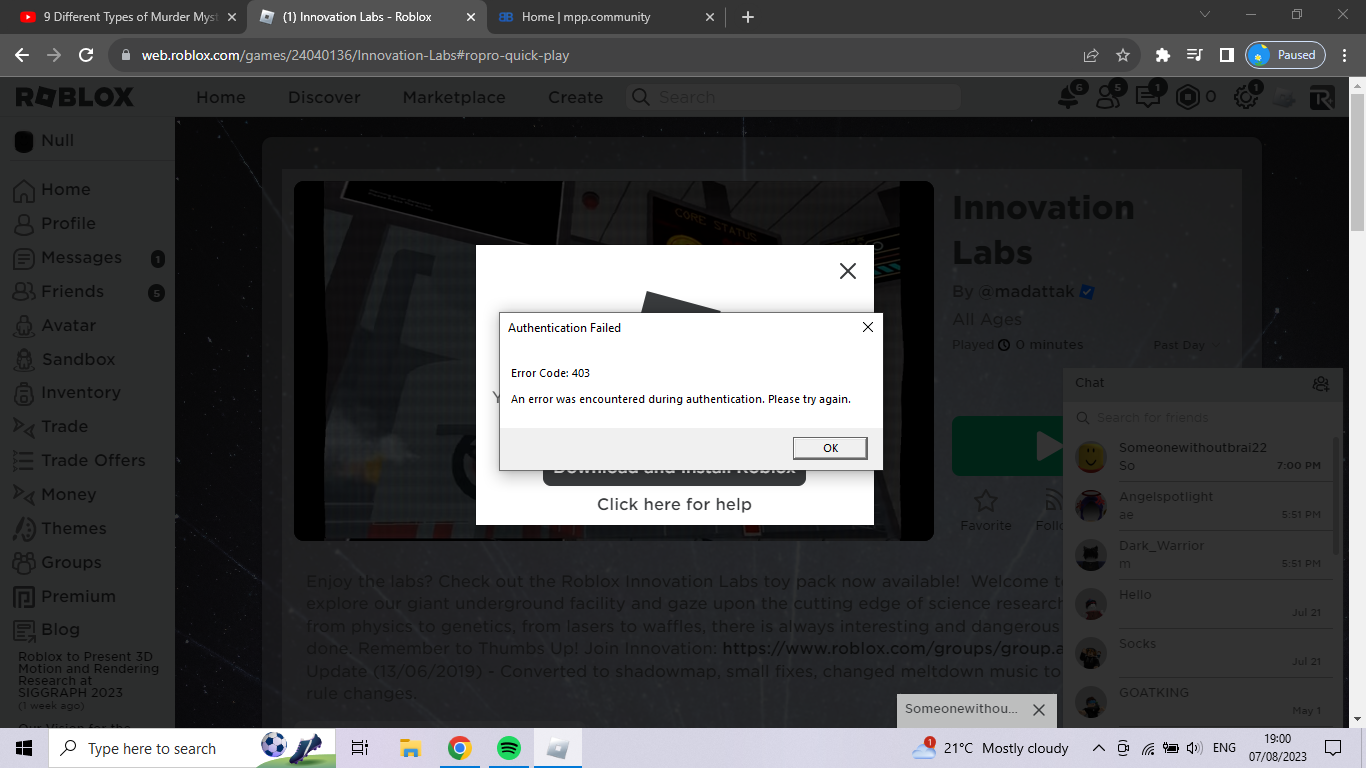The height and width of the screenshot is (768, 1366).
Task: Open RoPro extension icon in header
Action: pos(1322,97)
